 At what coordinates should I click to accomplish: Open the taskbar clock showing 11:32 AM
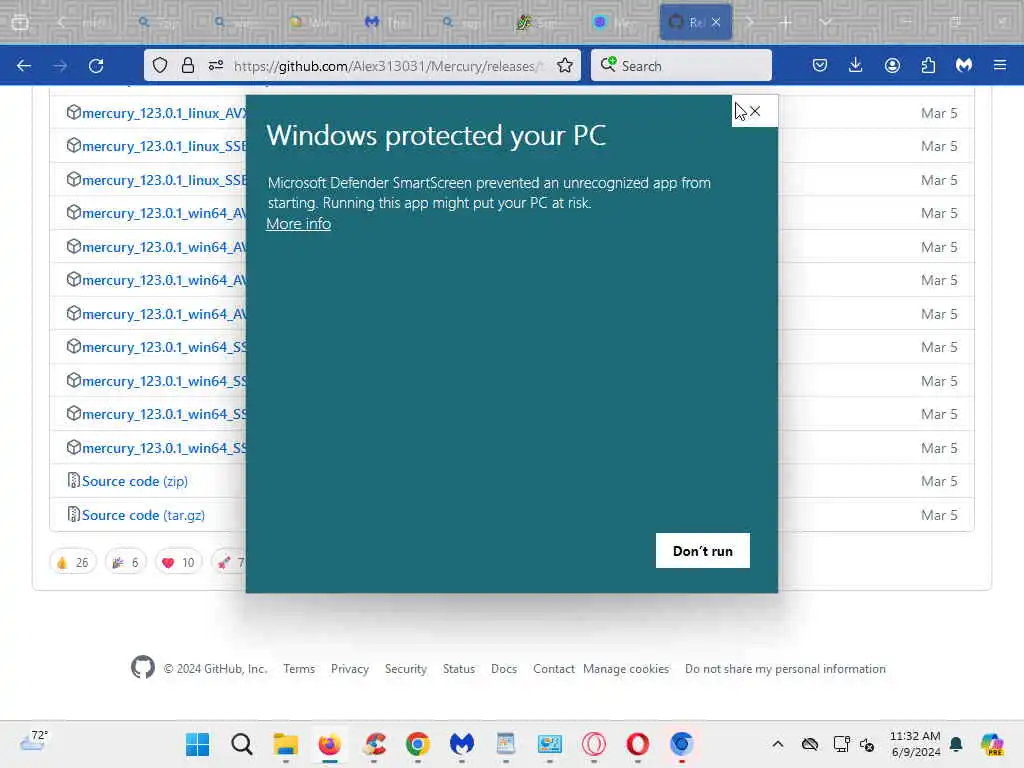pos(916,744)
